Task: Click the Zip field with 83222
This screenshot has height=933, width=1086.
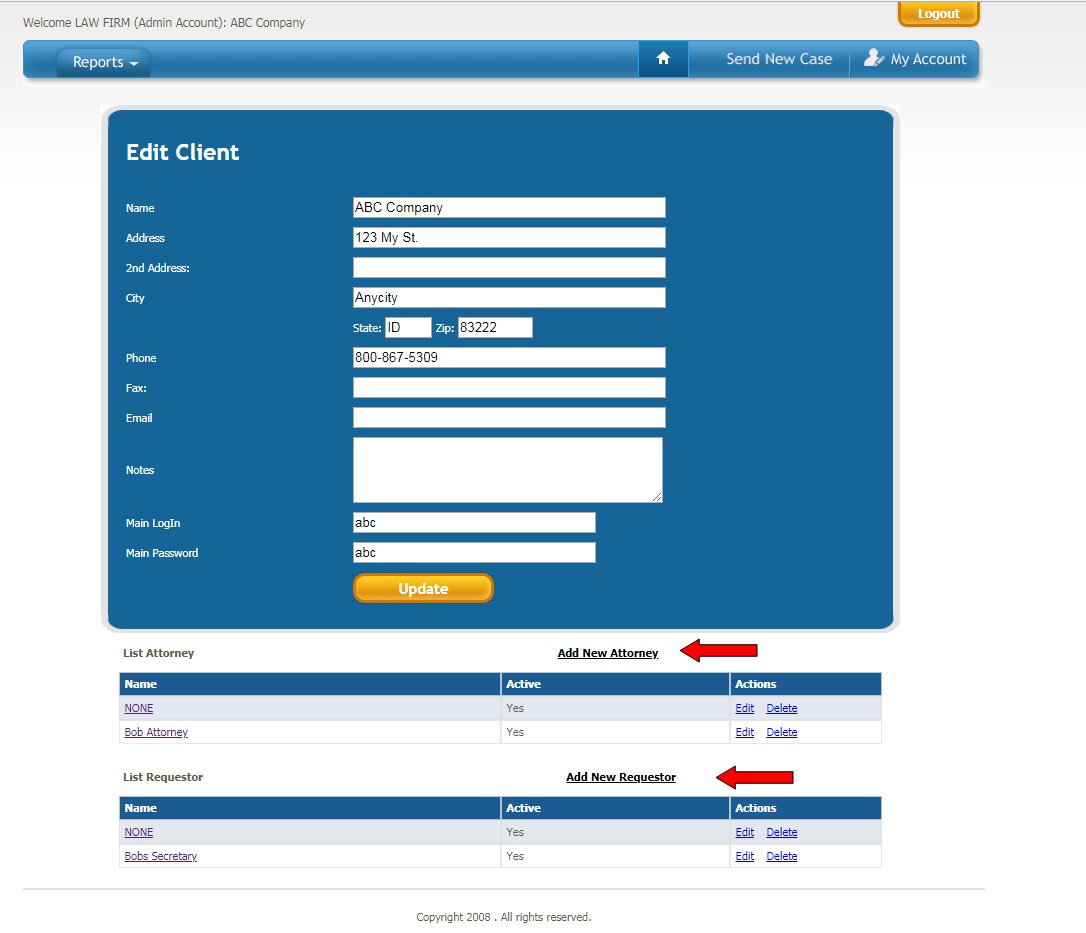Action: click(x=495, y=328)
